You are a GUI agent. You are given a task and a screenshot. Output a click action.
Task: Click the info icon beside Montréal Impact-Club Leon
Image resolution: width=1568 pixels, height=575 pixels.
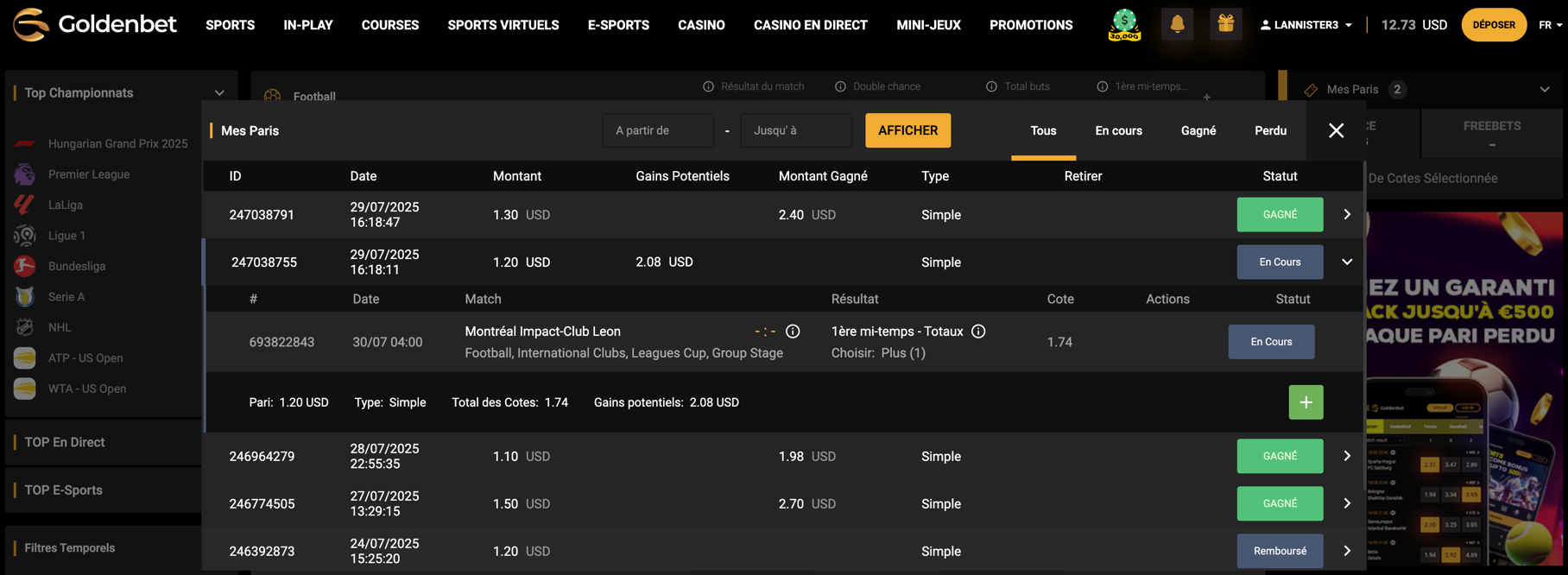tap(793, 332)
